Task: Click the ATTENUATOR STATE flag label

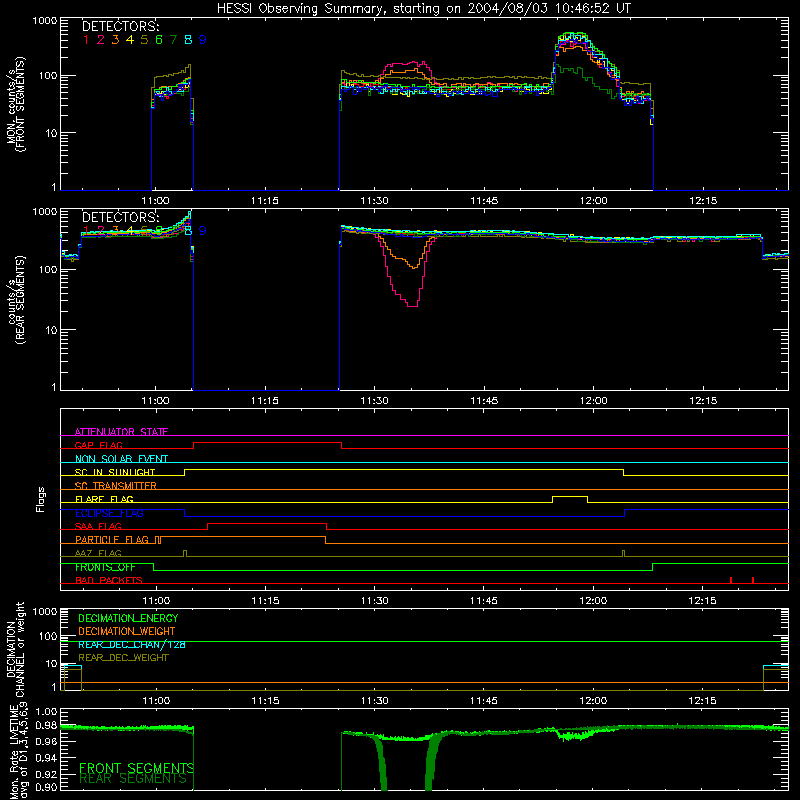Action: pos(121,432)
